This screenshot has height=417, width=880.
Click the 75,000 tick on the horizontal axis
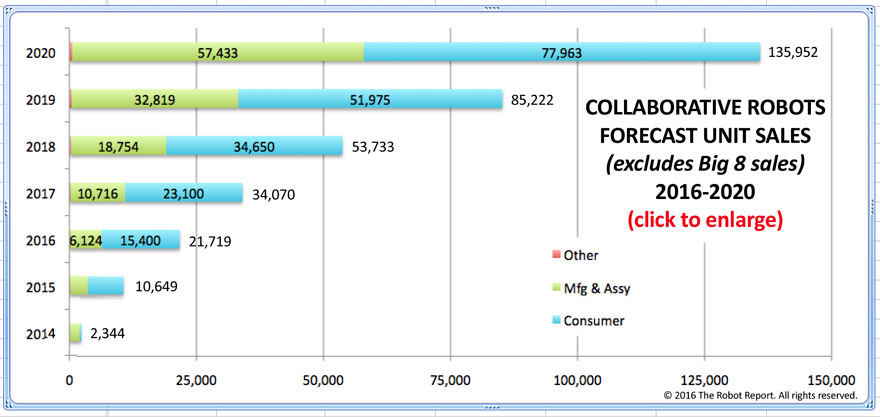449,379
